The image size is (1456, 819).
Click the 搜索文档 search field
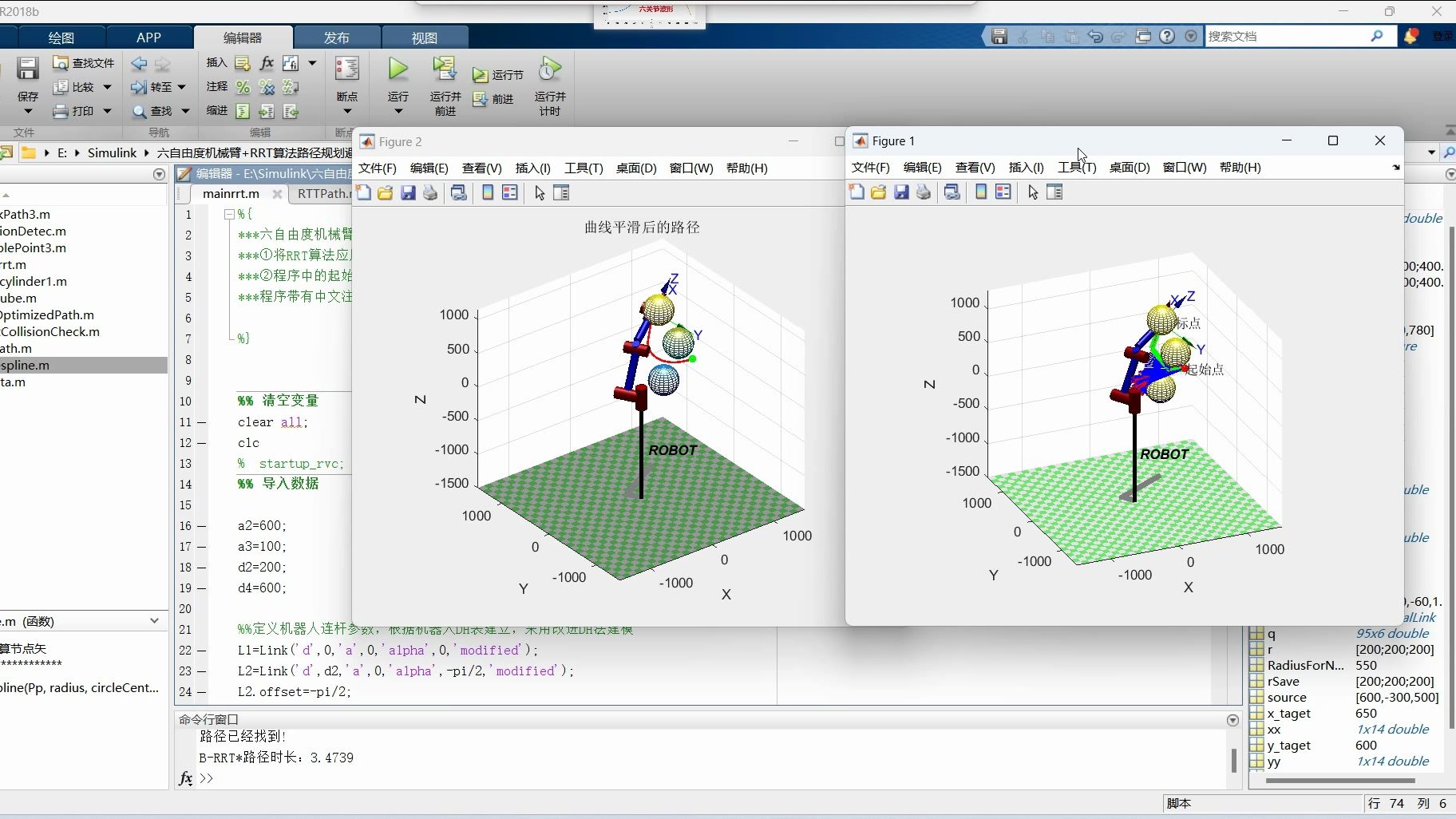click(1285, 37)
